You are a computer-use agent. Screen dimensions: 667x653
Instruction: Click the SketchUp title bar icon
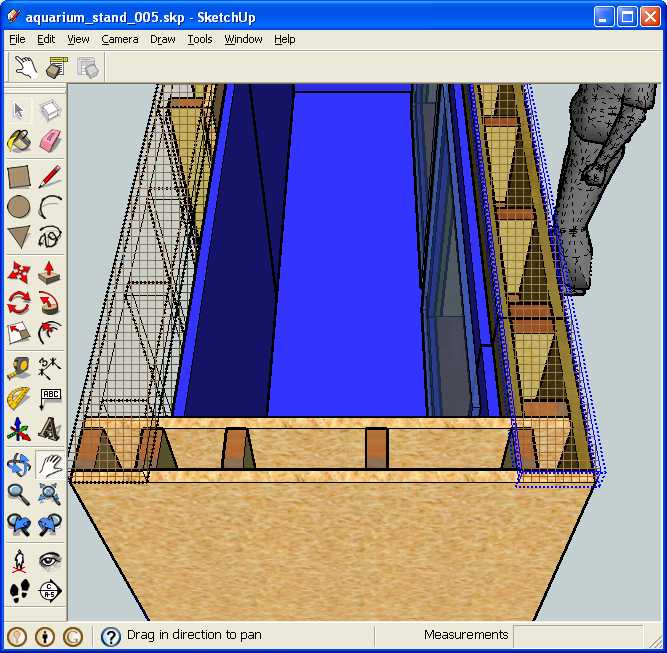click(14, 17)
